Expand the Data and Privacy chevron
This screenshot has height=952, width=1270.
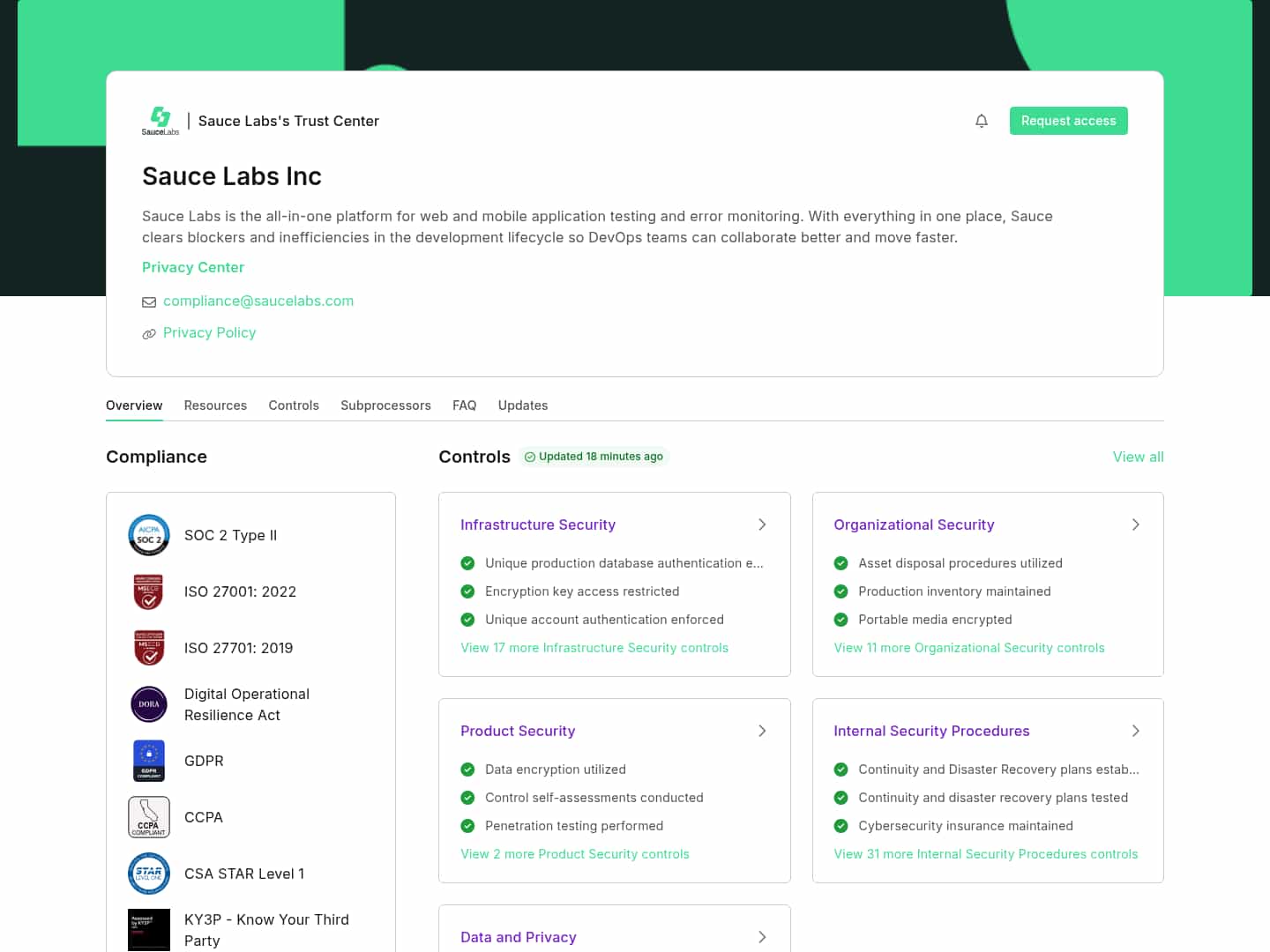click(x=762, y=937)
